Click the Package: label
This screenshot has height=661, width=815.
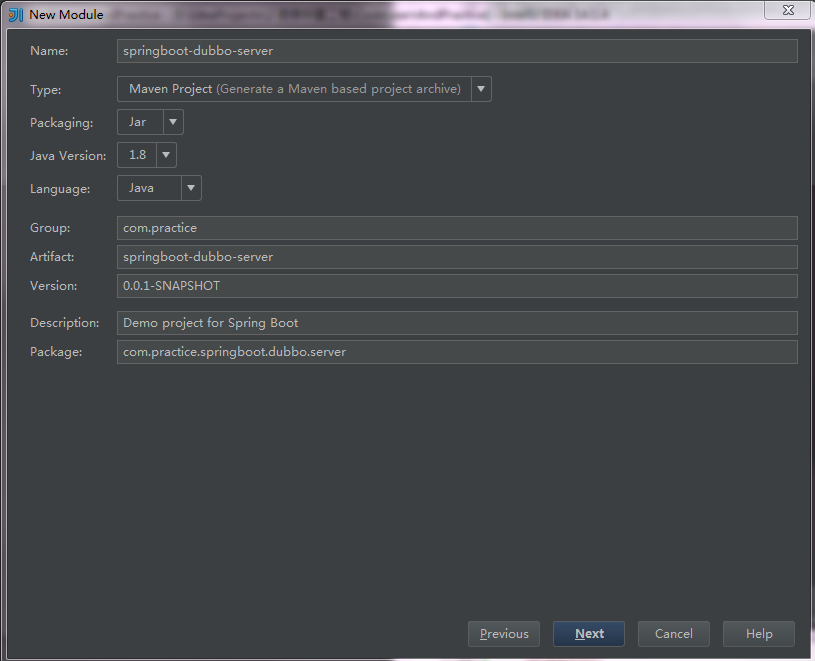pyautogui.click(x=56, y=352)
